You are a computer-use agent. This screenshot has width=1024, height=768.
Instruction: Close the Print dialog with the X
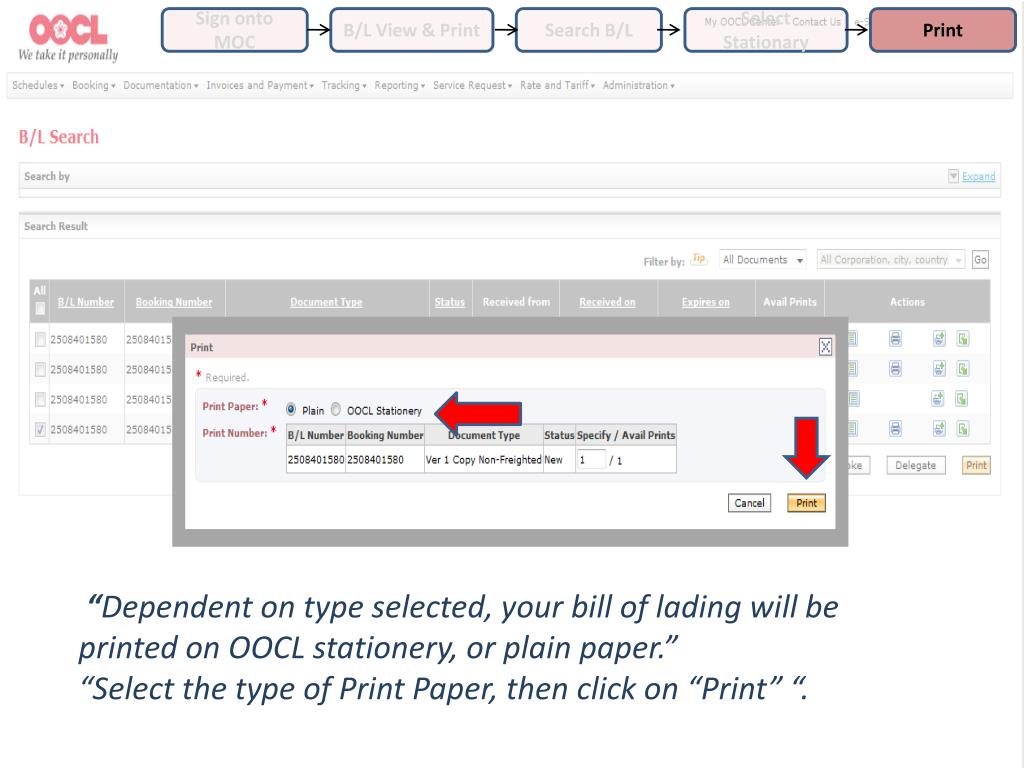pos(825,347)
